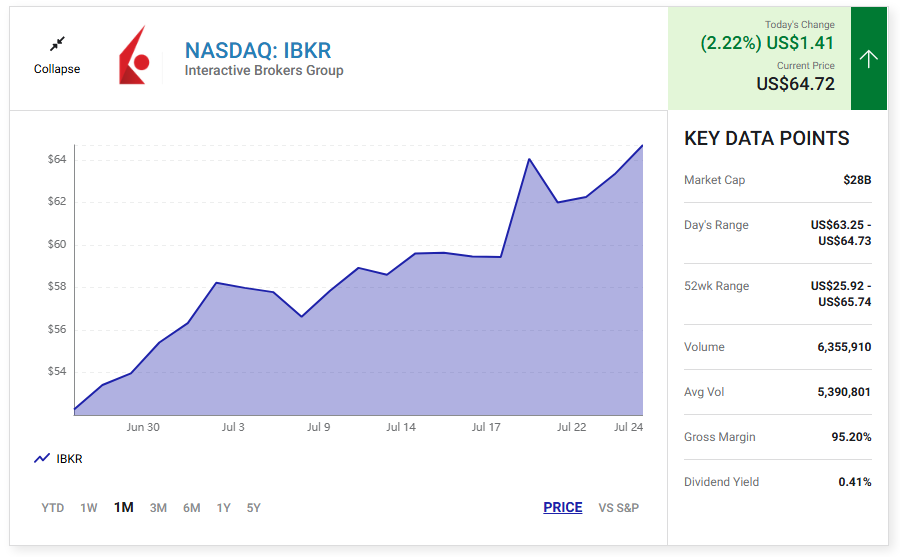
Task: Switch chart to VS S&P comparison
Action: tap(618, 508)
